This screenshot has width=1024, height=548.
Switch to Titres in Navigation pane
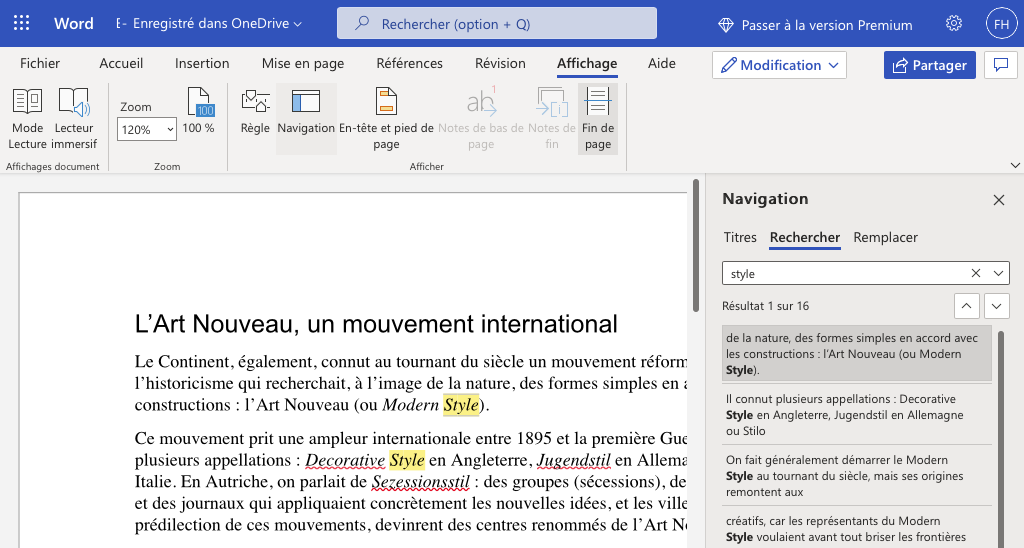[740, 237]
